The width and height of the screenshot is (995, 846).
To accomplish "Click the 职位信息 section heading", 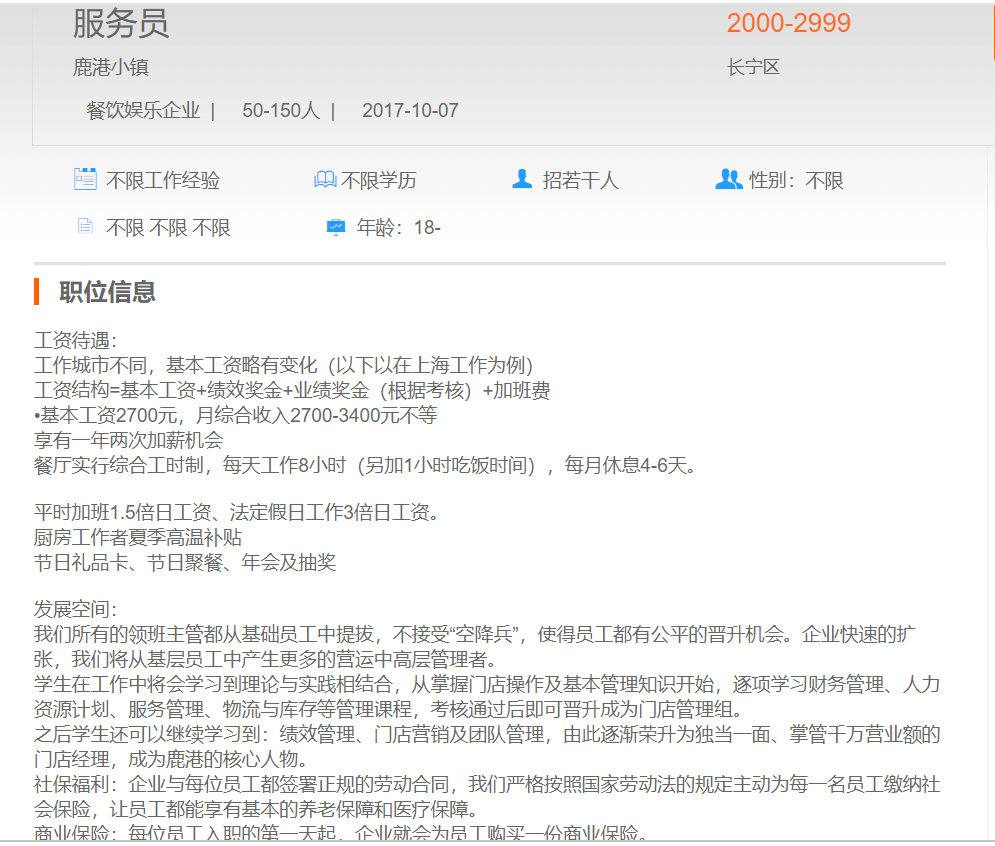I will [107, 292].
